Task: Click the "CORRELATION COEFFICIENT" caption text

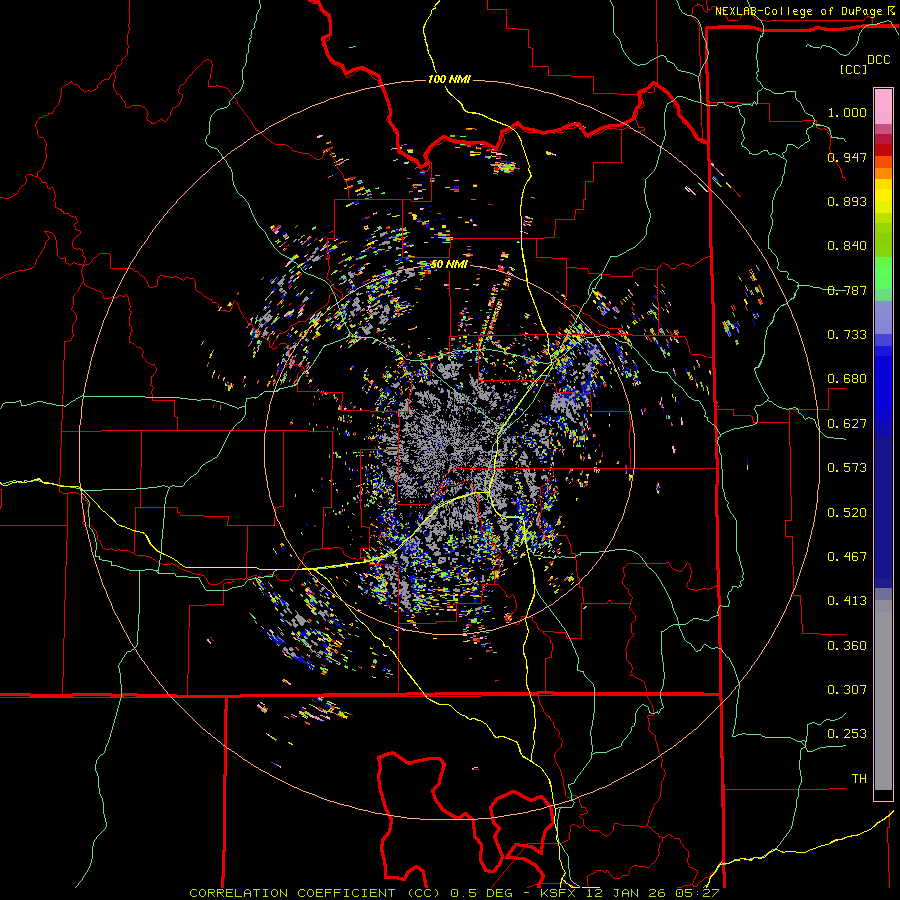Action: [x=292, y=893]
